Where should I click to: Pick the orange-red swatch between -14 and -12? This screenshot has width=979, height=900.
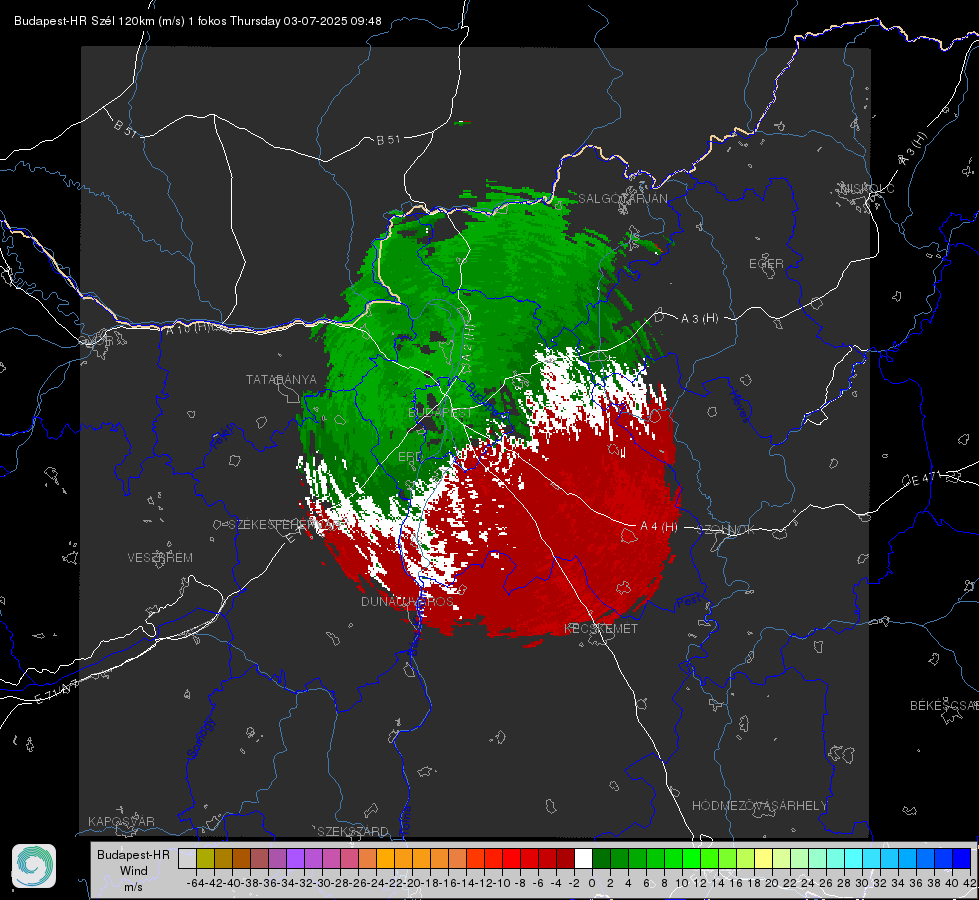click(x=475, y=858)
